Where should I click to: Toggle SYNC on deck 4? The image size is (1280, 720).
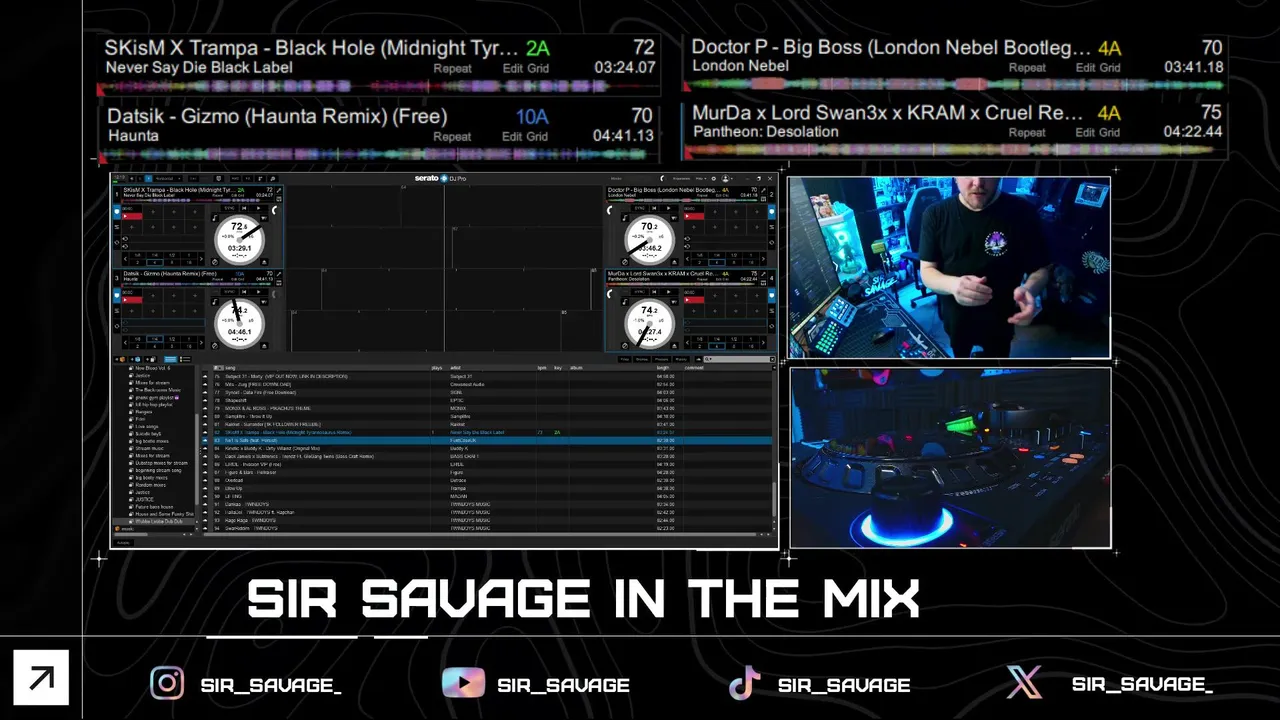640,292
